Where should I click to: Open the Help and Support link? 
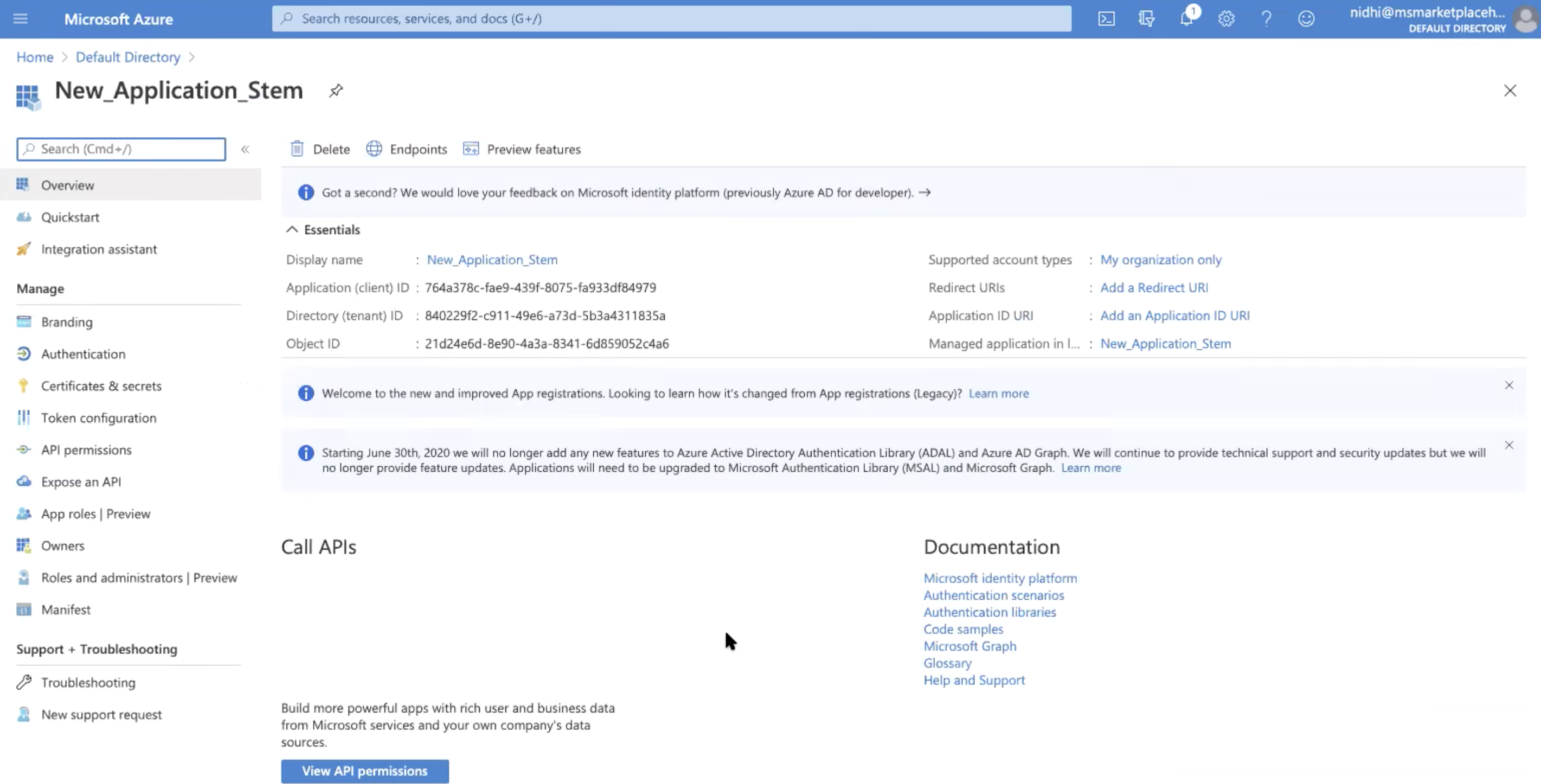pyautogui.click(x=974, y=680)
